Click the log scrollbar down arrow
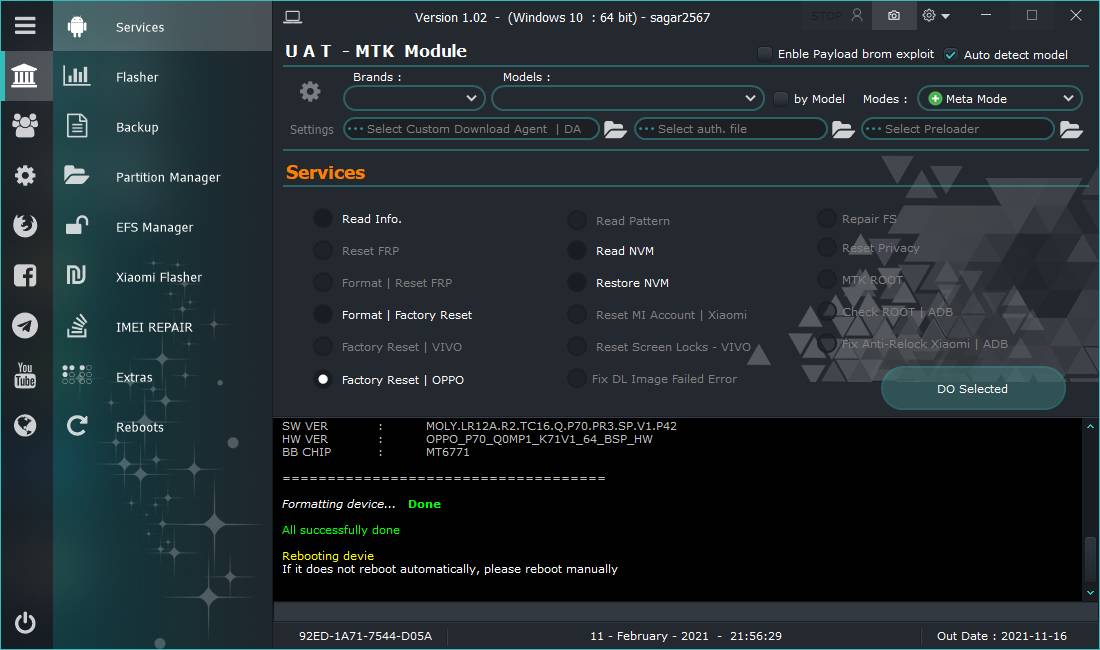Screen dimensions: 1100x650 [1090, 593]
